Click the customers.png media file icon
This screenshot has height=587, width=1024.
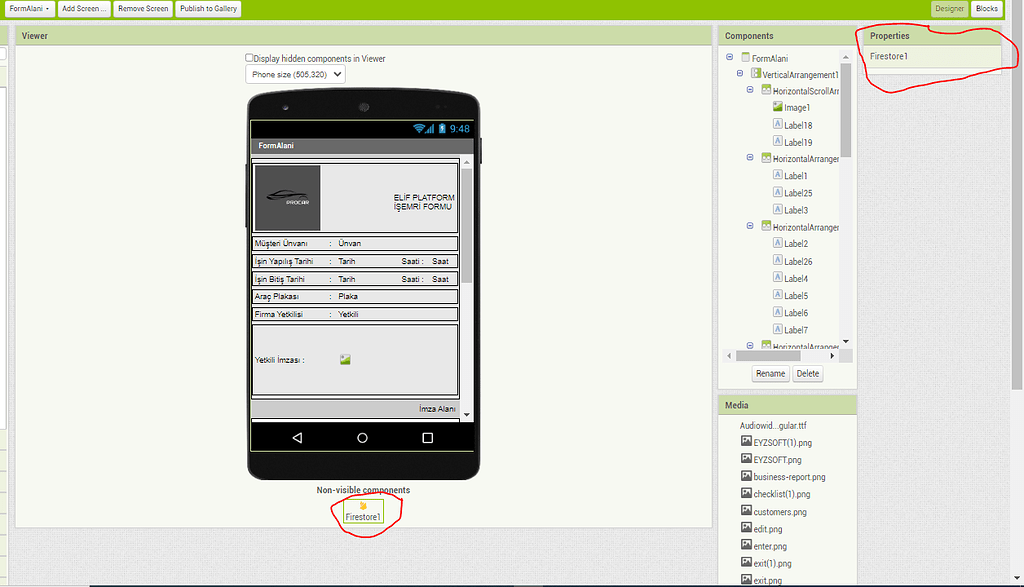click(x=745, y=511)
